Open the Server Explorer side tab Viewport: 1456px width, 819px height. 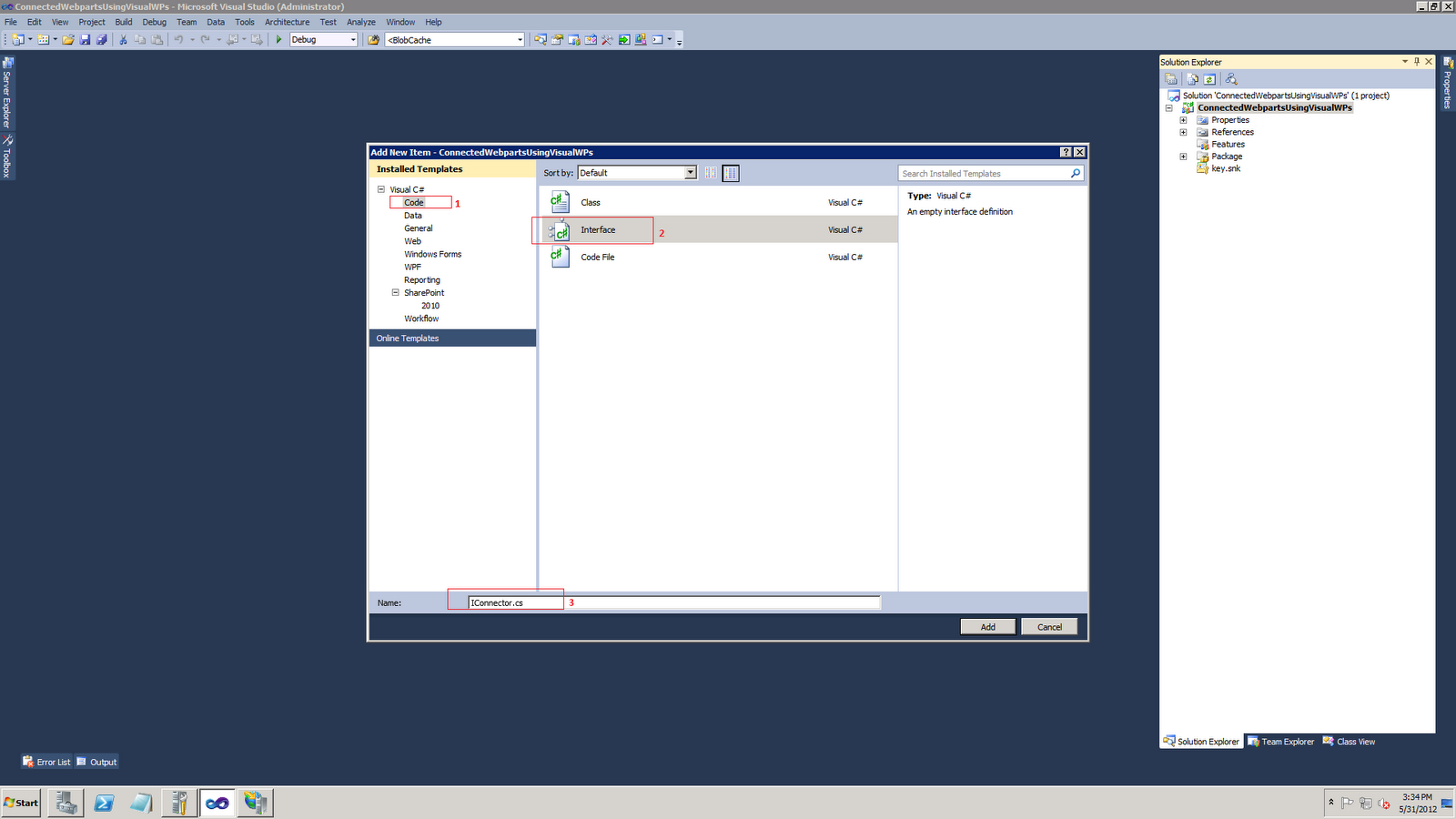[7, 94]
